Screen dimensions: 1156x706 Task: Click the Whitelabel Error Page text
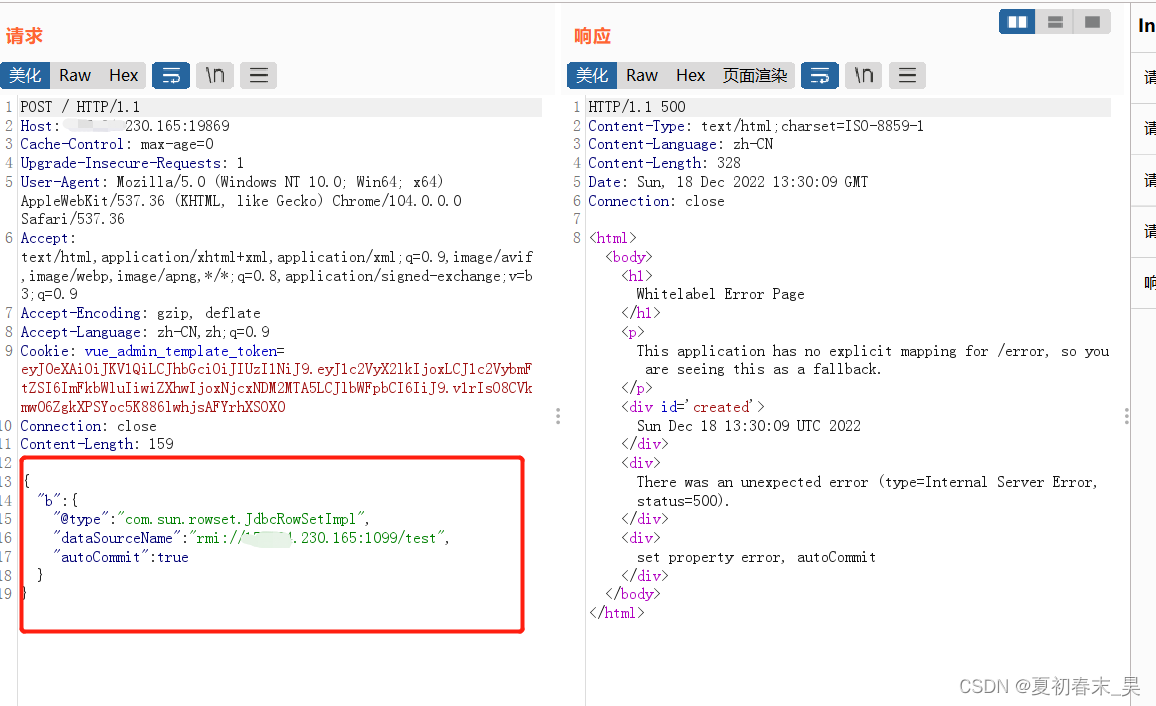click(x=720, y=294)
